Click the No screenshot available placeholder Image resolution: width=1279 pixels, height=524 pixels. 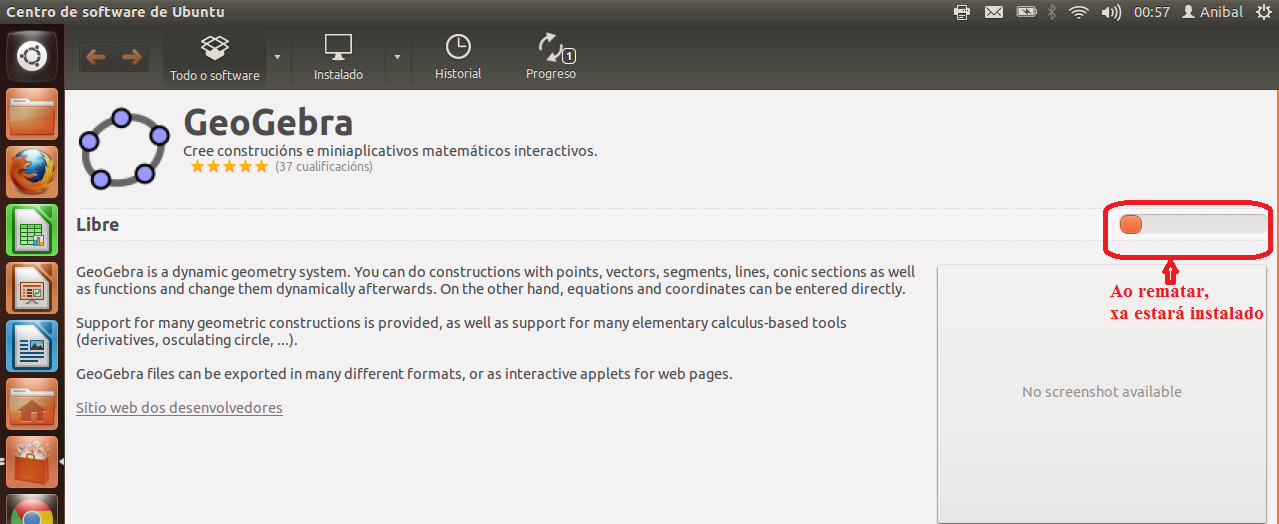(1101, 392)
